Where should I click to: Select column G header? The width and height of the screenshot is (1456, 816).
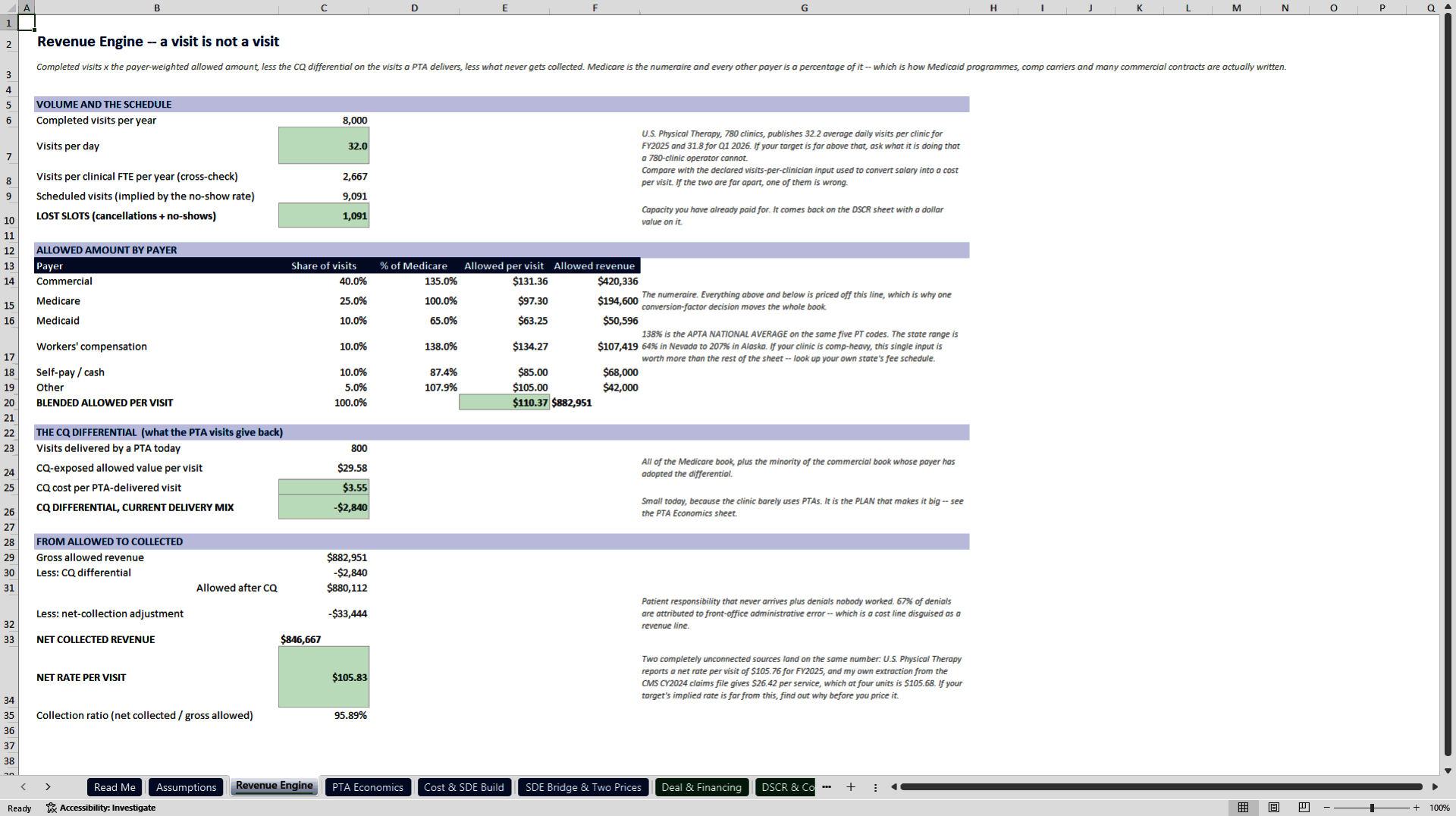pos(805,8)
